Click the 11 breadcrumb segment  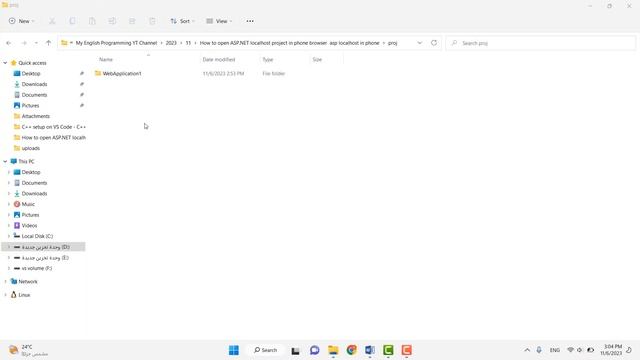[188, 43]
